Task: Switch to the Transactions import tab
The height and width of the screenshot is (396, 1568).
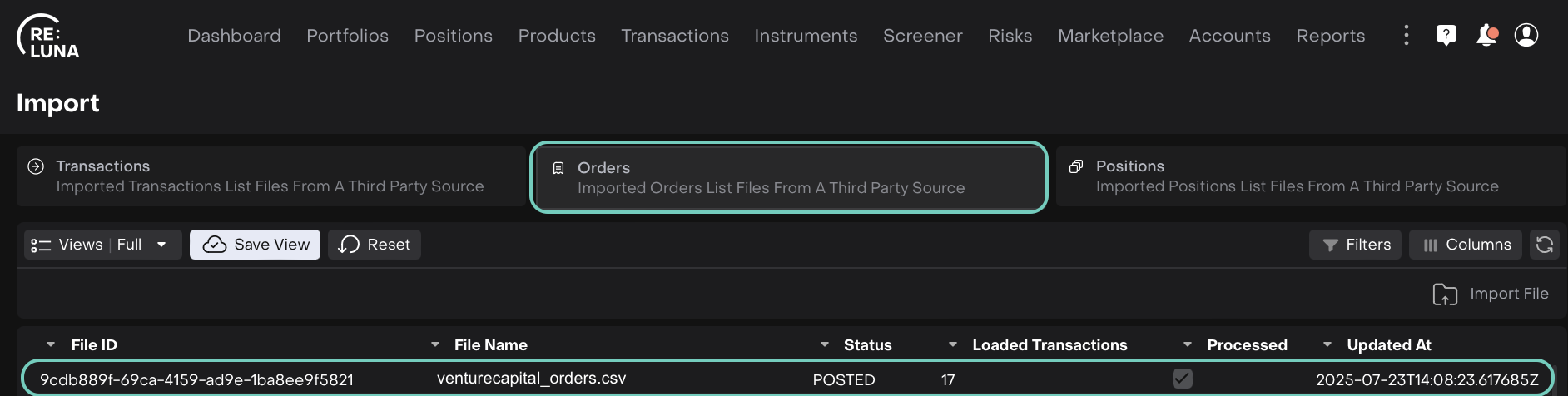Action: point(270,176)
